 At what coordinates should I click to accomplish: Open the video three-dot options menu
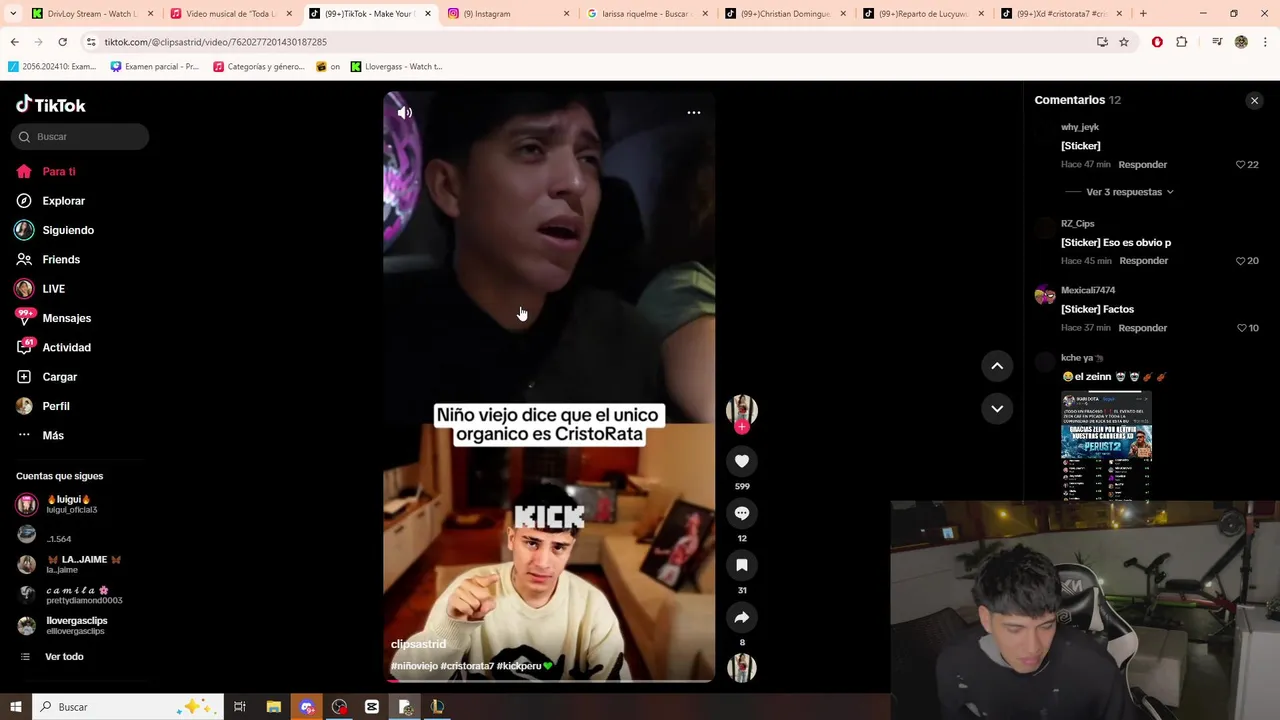point(694,113)
